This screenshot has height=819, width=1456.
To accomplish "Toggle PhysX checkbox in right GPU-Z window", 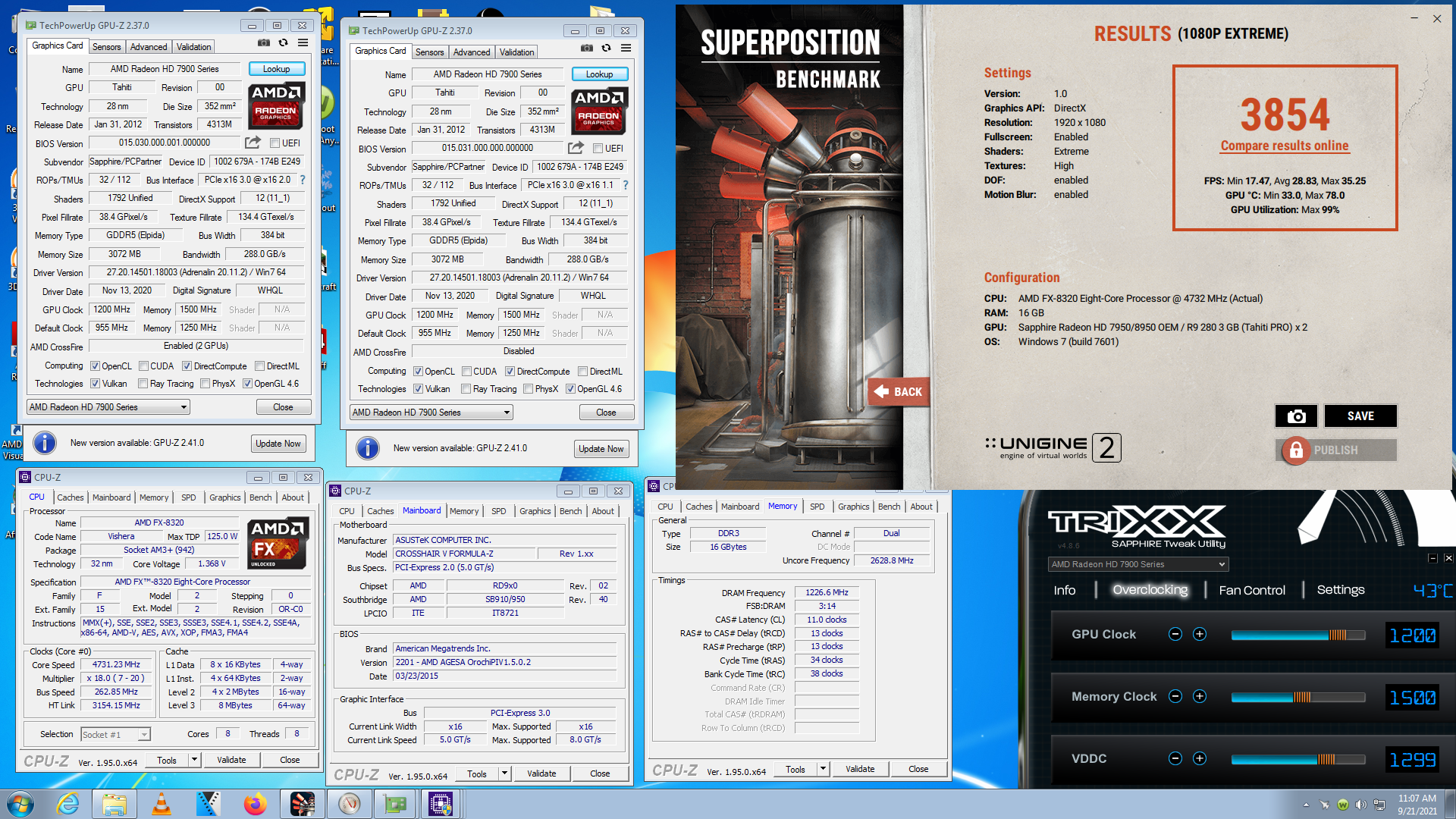I will coord(529,389).
